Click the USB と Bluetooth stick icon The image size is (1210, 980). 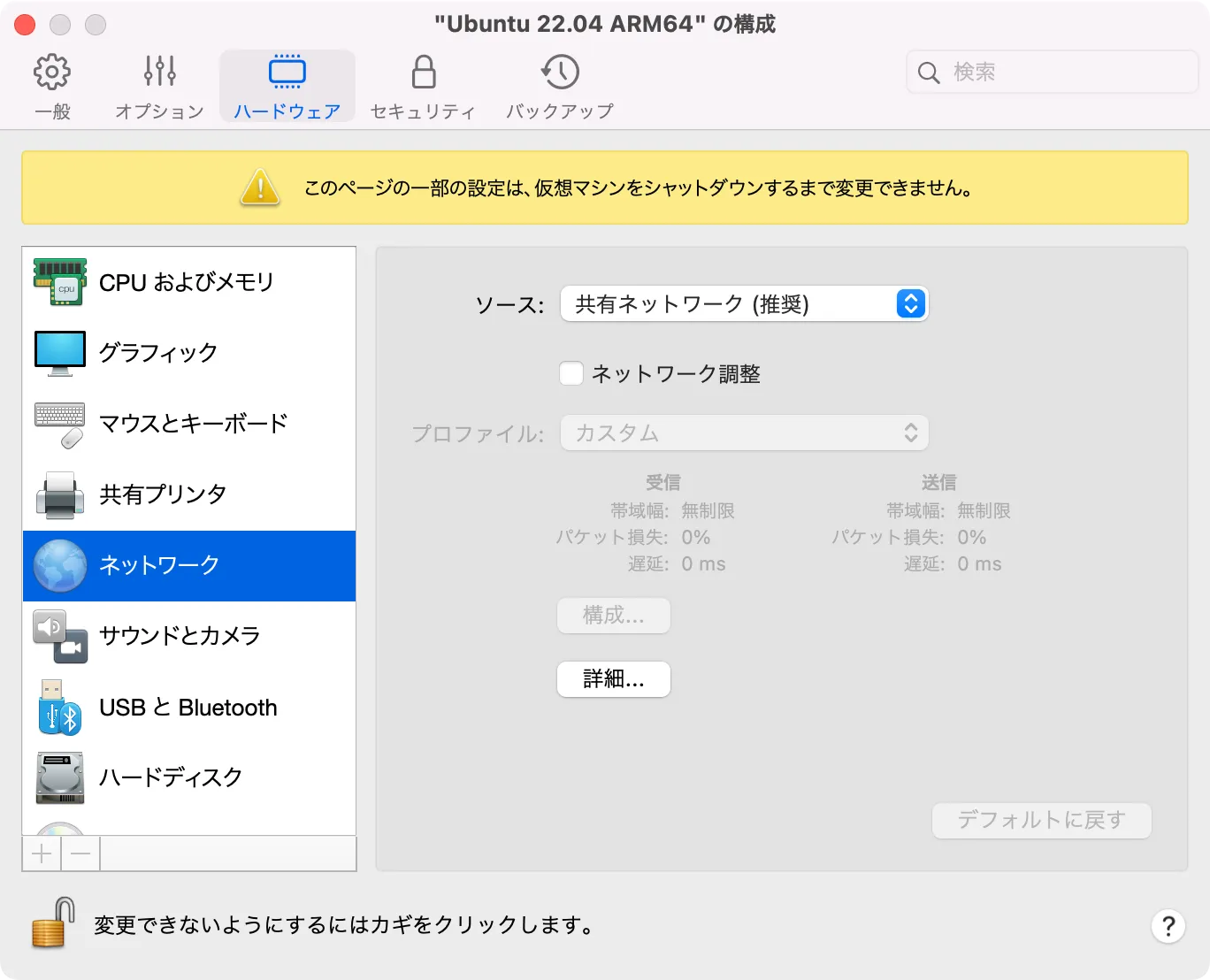pos(60,708)
